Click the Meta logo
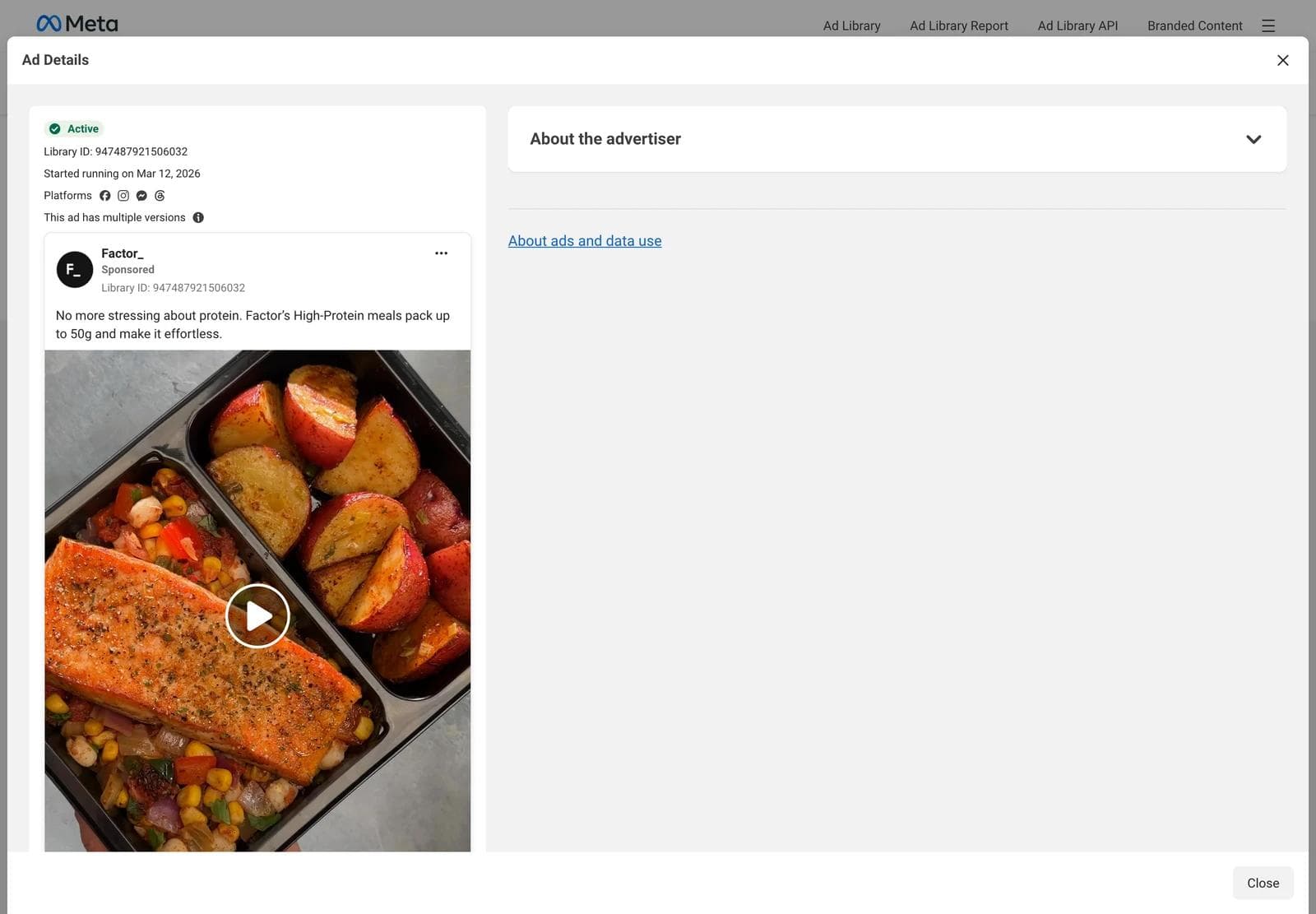1316x914 pixels. (77, 24)
